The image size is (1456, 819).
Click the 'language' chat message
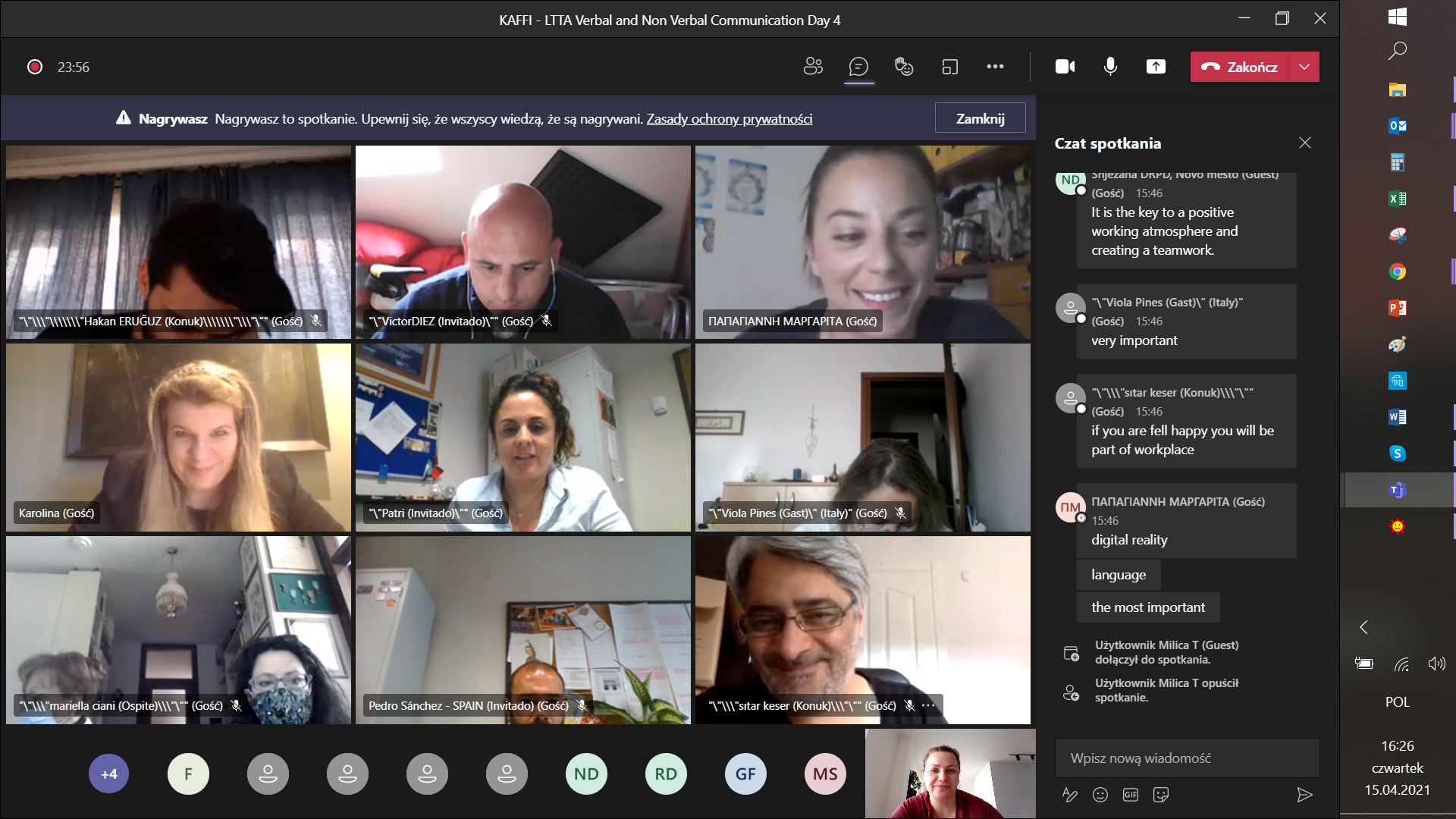[x=1119, y=575]
